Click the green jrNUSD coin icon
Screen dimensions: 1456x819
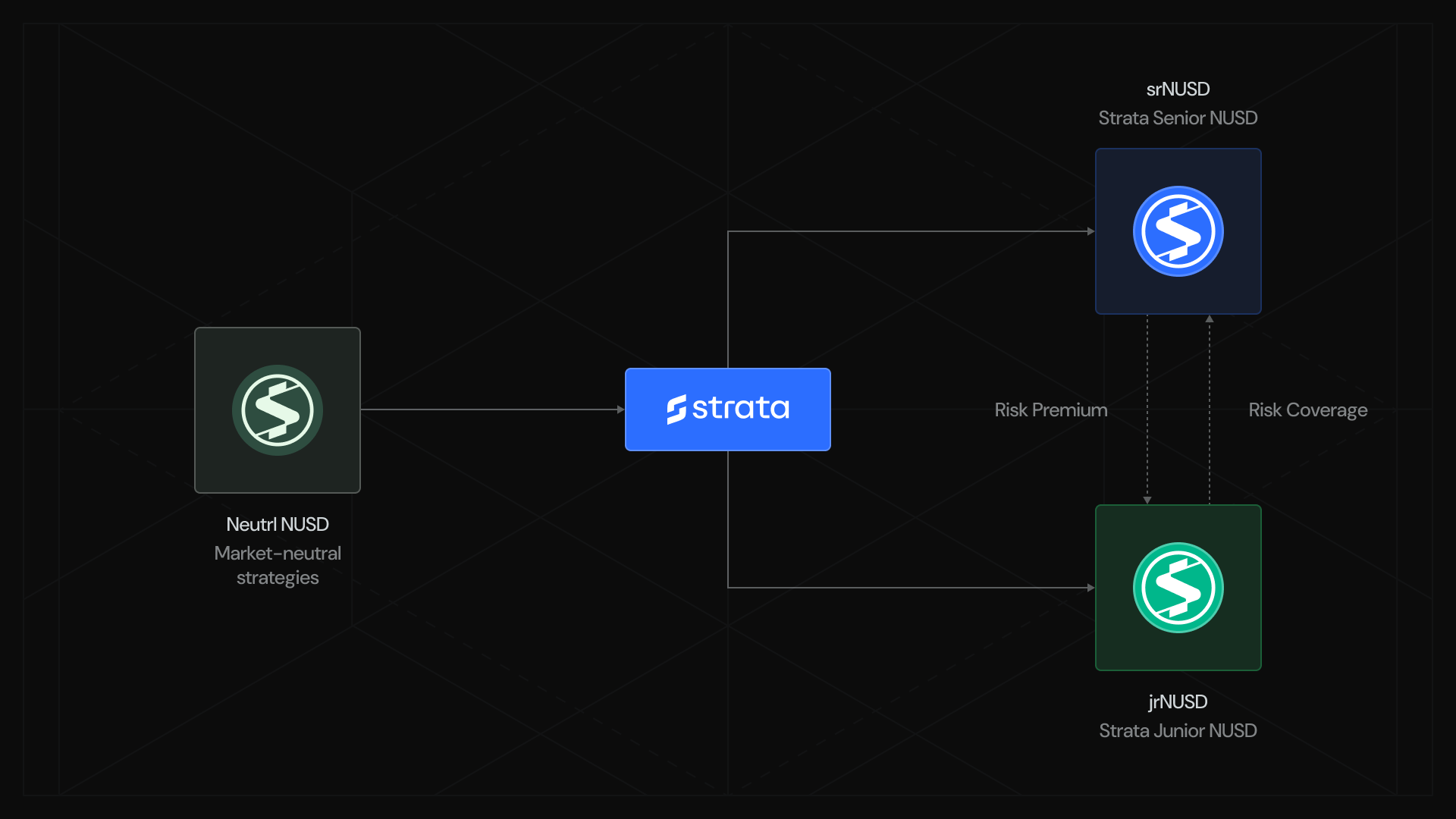1178,588
